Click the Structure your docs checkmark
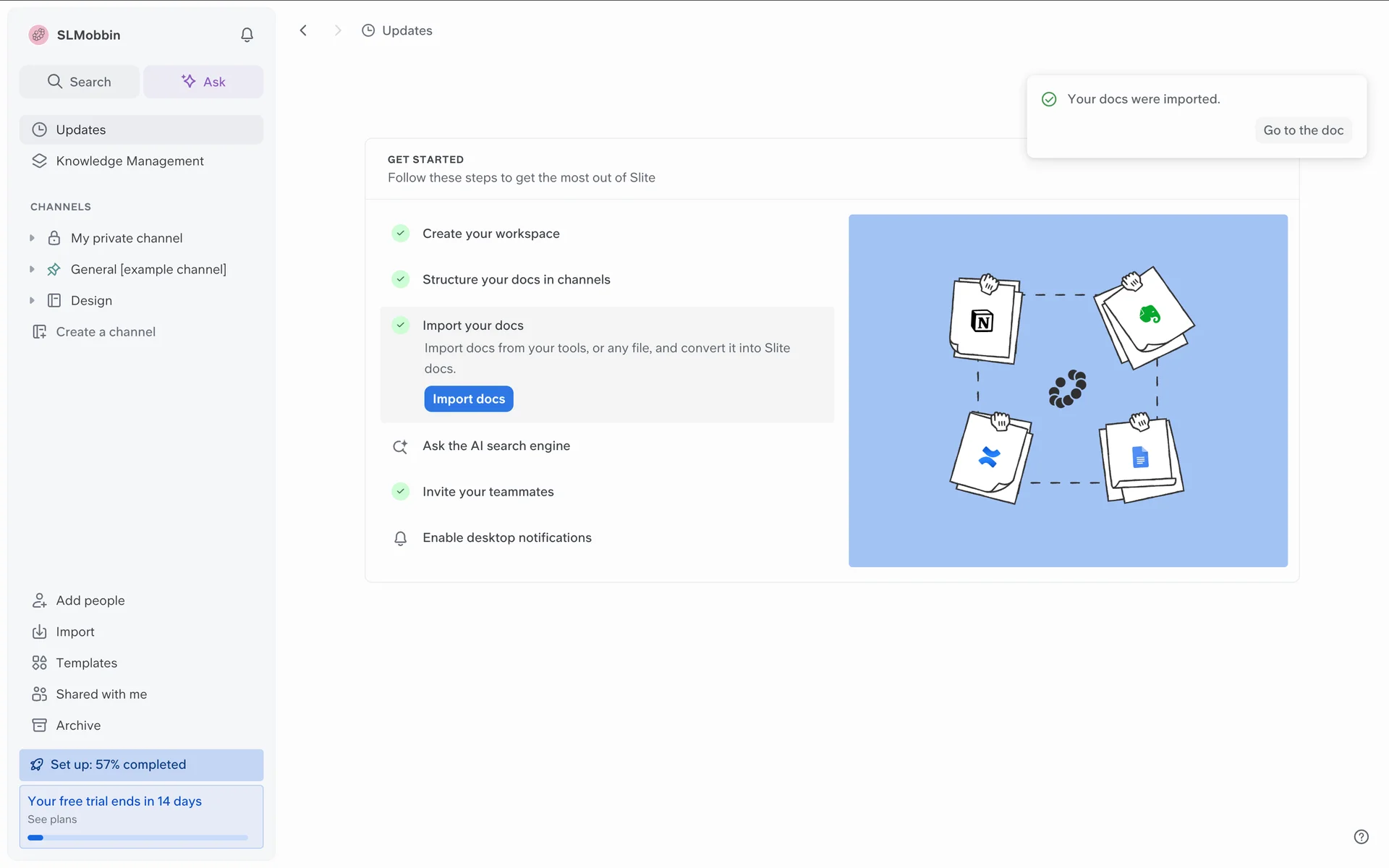The height and width of the screenshot is (868, 1389). pos(401,279)
